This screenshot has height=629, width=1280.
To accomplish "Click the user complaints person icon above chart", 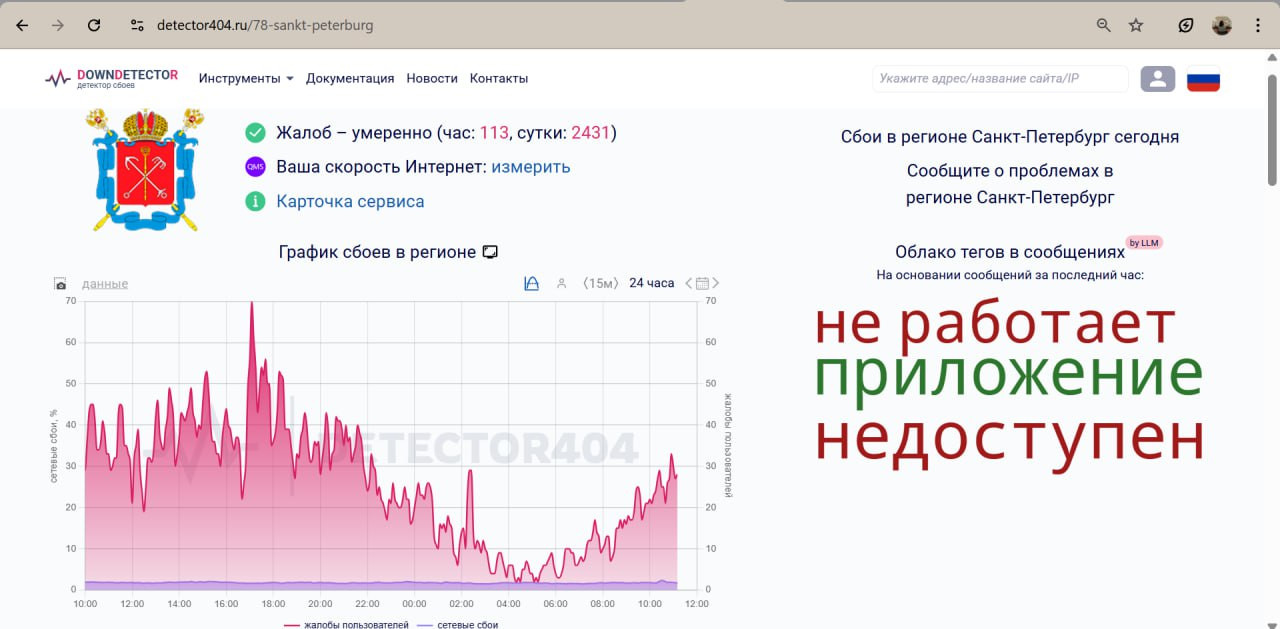I will click(x=561, y=284).
